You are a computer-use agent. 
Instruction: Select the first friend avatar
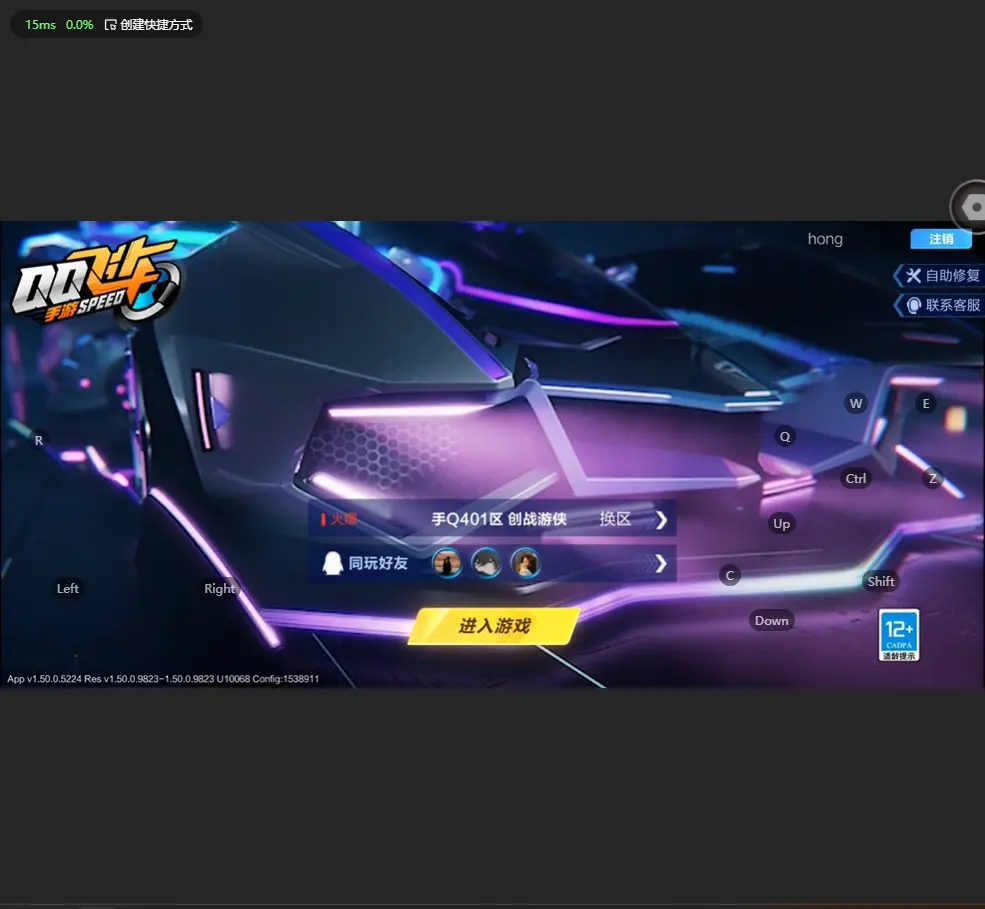[447, 563]
